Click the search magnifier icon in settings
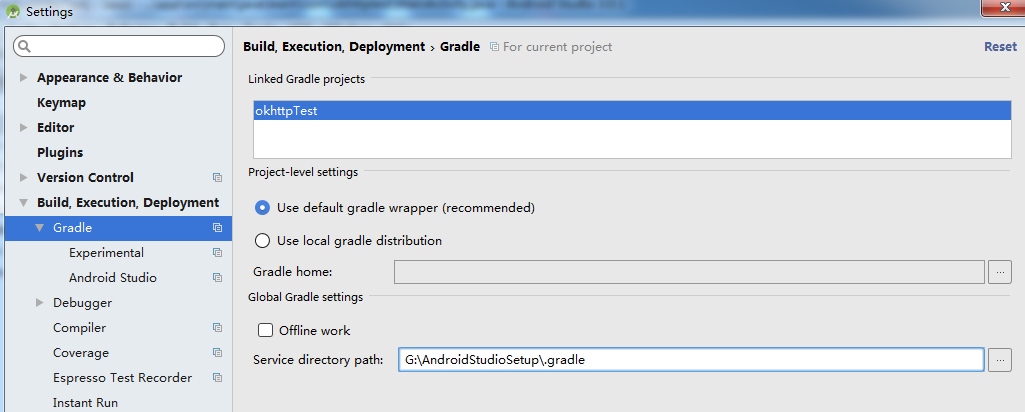Image resolution: width=1025 pixels, height=412 pixels. coord(25,46)
